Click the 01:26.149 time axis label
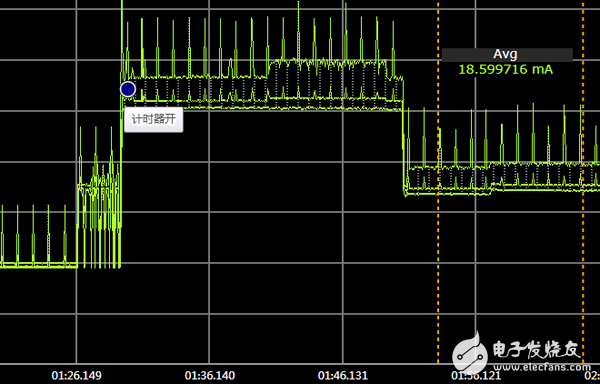600x384 pixels. pyautogui.click(x=77, y=376)
